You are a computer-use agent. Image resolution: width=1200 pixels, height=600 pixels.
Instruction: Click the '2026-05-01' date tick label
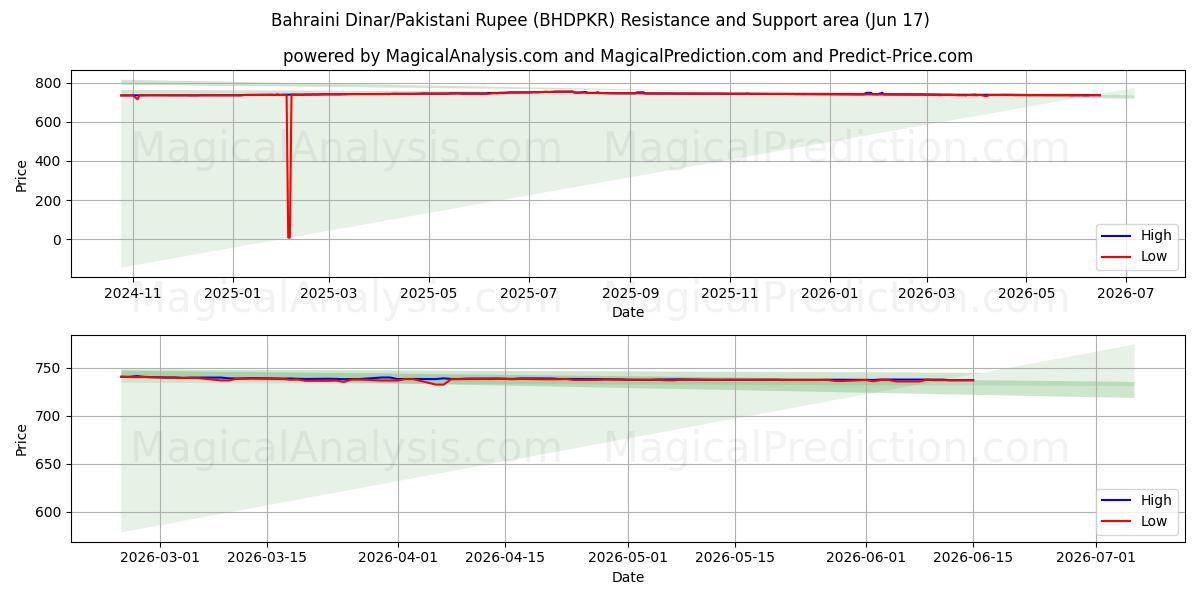628,559
